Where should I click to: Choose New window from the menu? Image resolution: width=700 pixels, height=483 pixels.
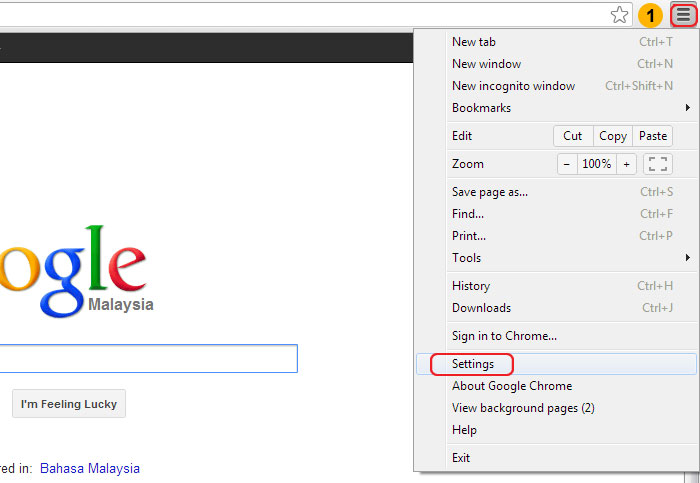pyautogui.click(x=556, y=63)
